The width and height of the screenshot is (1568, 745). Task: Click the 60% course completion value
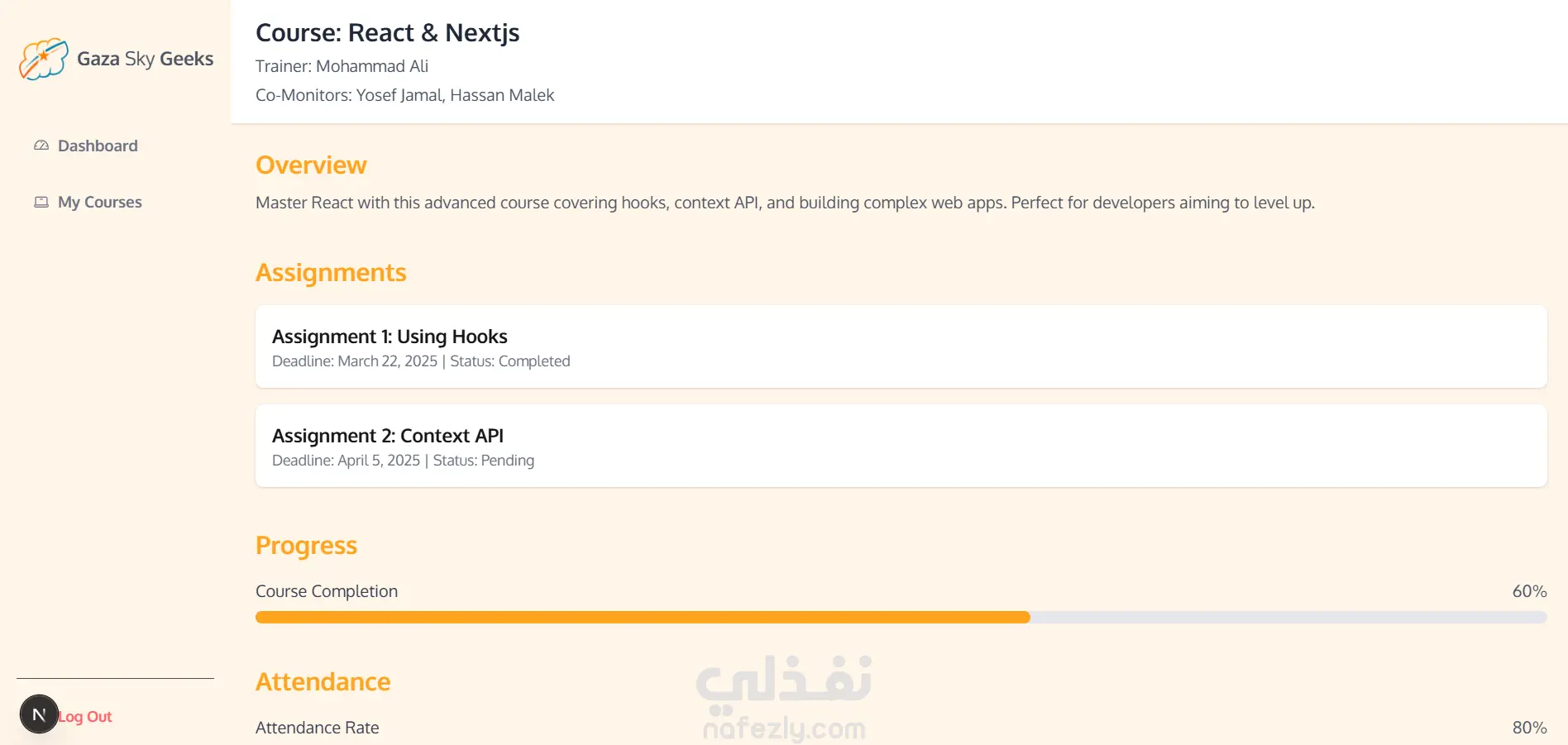(1529, 591)
